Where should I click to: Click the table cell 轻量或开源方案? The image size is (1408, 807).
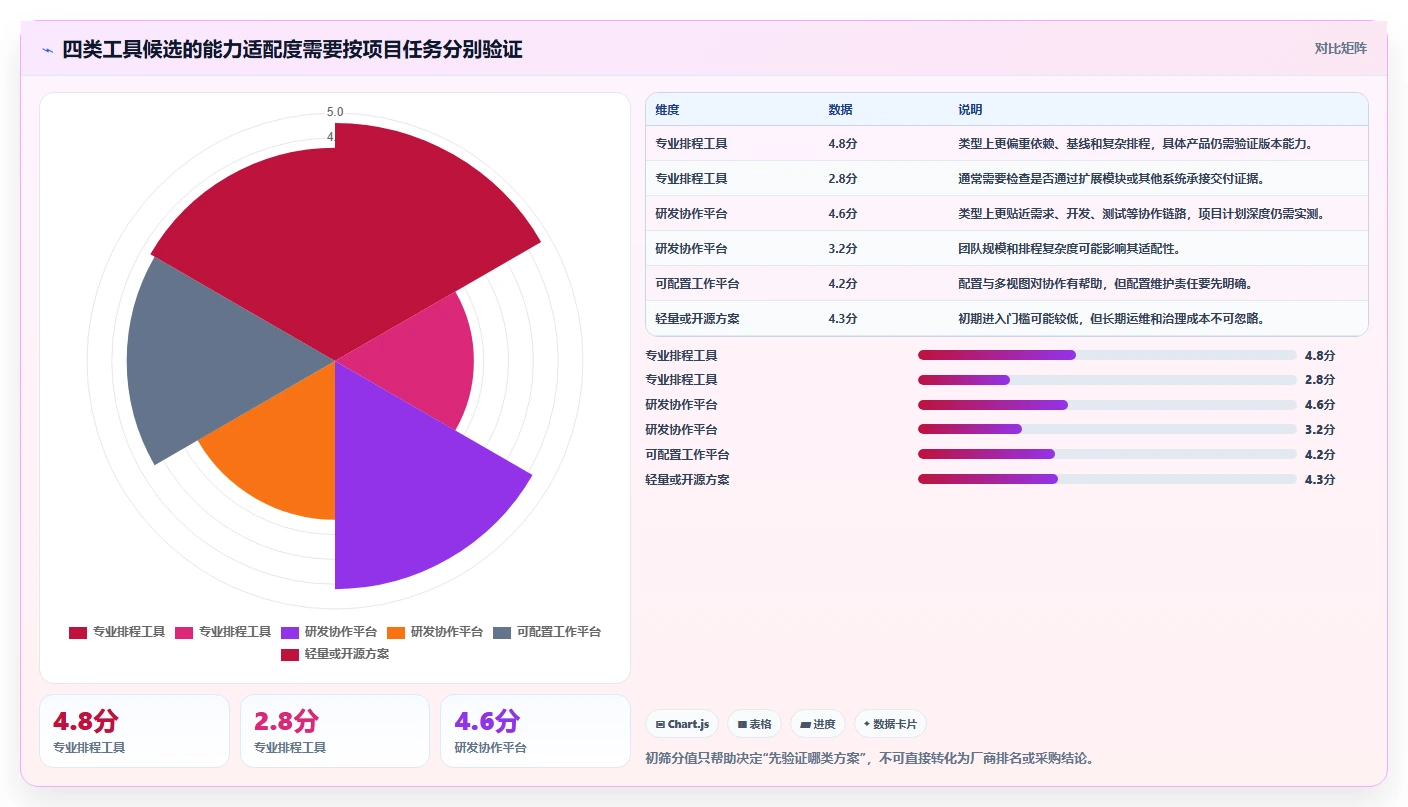point(697,319)
